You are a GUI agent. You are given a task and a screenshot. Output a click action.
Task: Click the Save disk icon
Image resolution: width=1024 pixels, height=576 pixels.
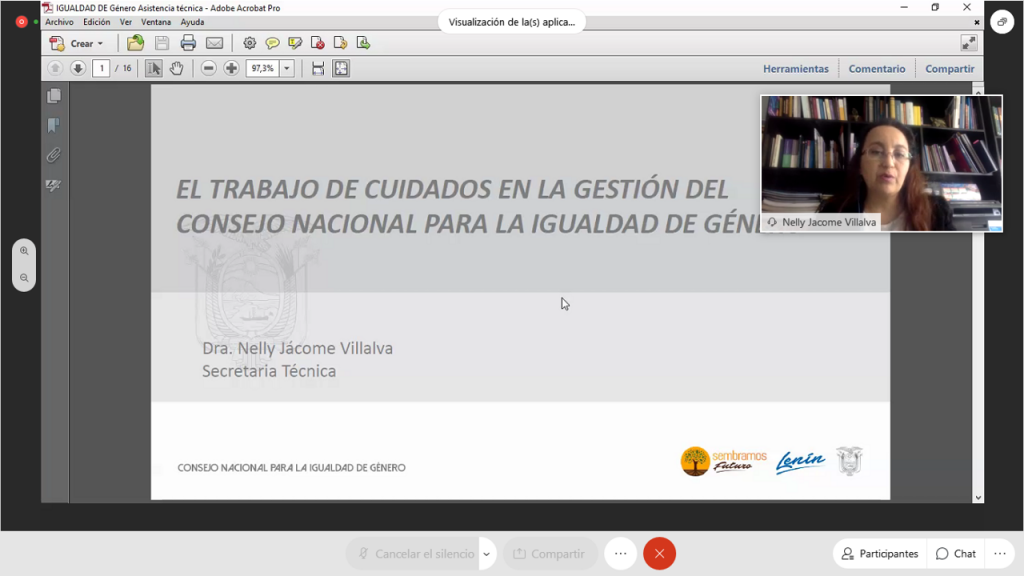point(162,43)
